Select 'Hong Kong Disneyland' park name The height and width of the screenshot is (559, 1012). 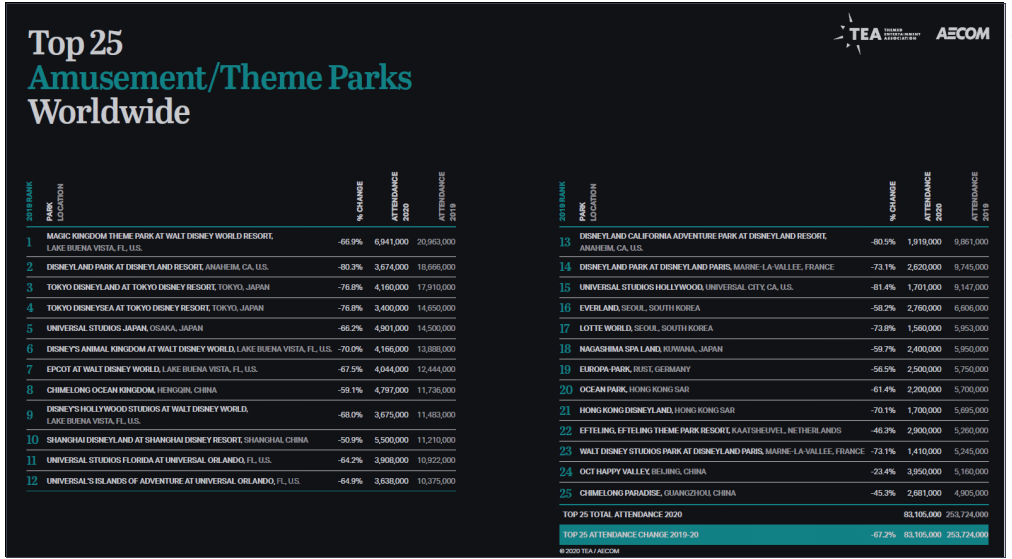(x=625, y=410)
